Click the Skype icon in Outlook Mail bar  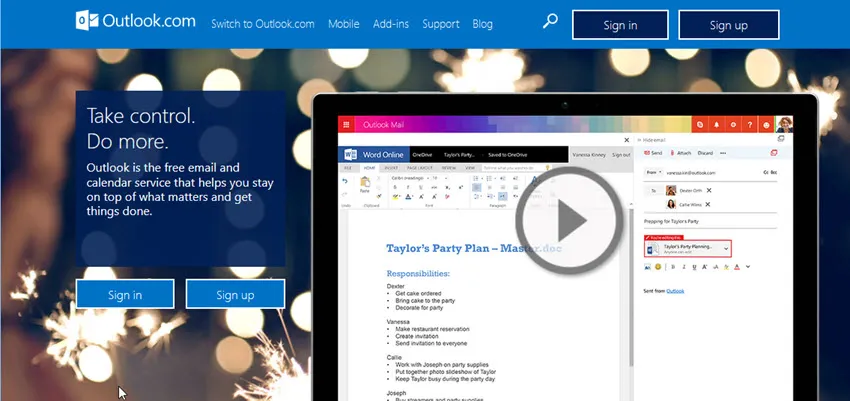[x=699, y=125]
